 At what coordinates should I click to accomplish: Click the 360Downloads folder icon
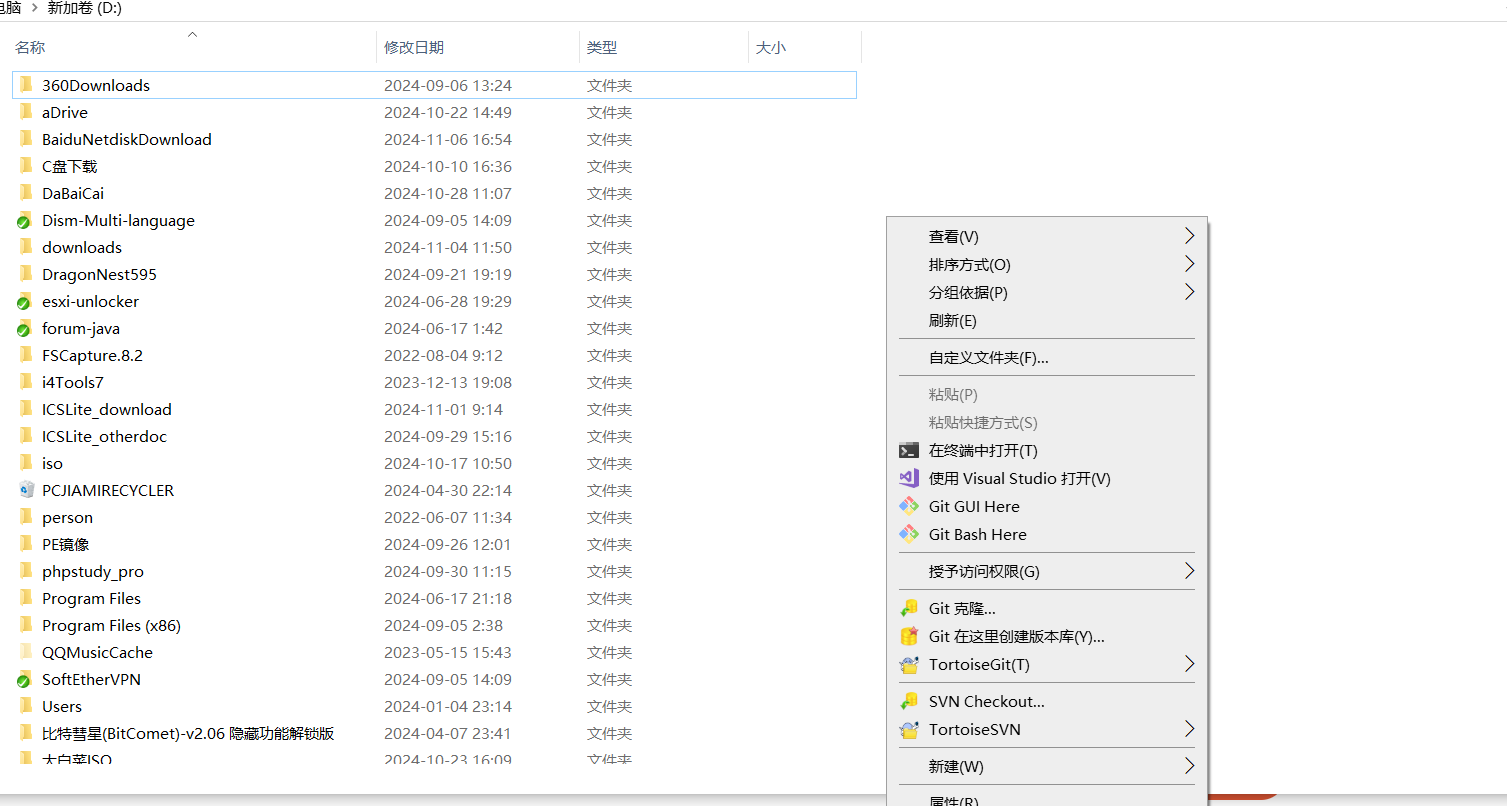click(26, 85)
